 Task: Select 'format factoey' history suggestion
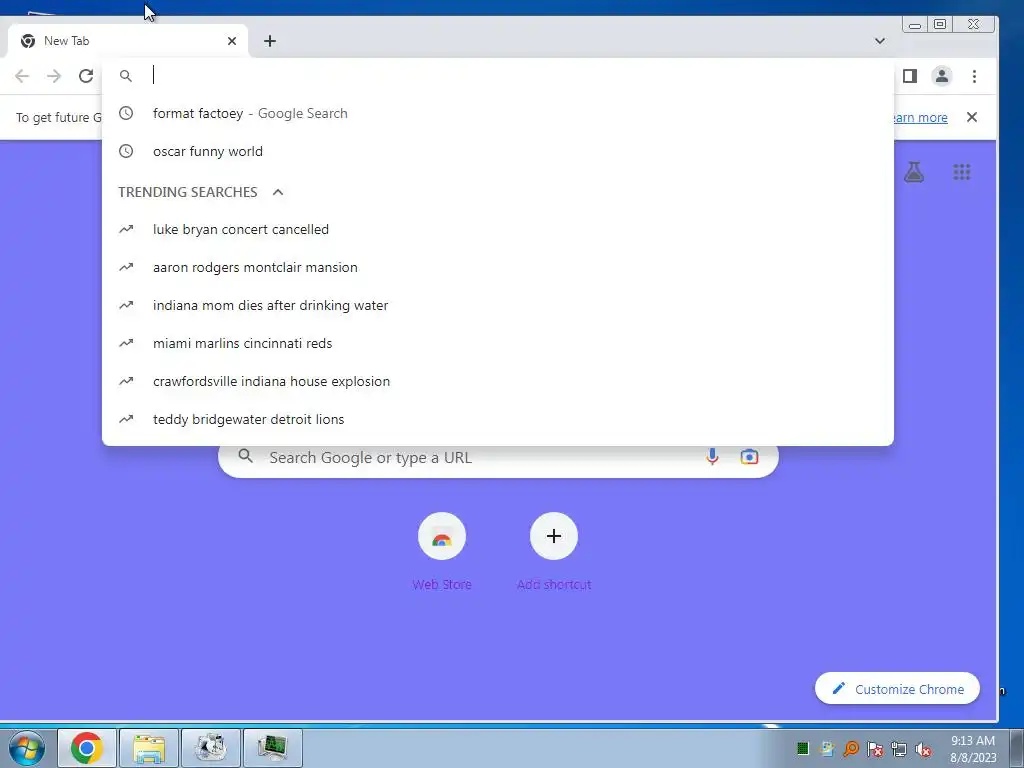click(x=498, y=114)
